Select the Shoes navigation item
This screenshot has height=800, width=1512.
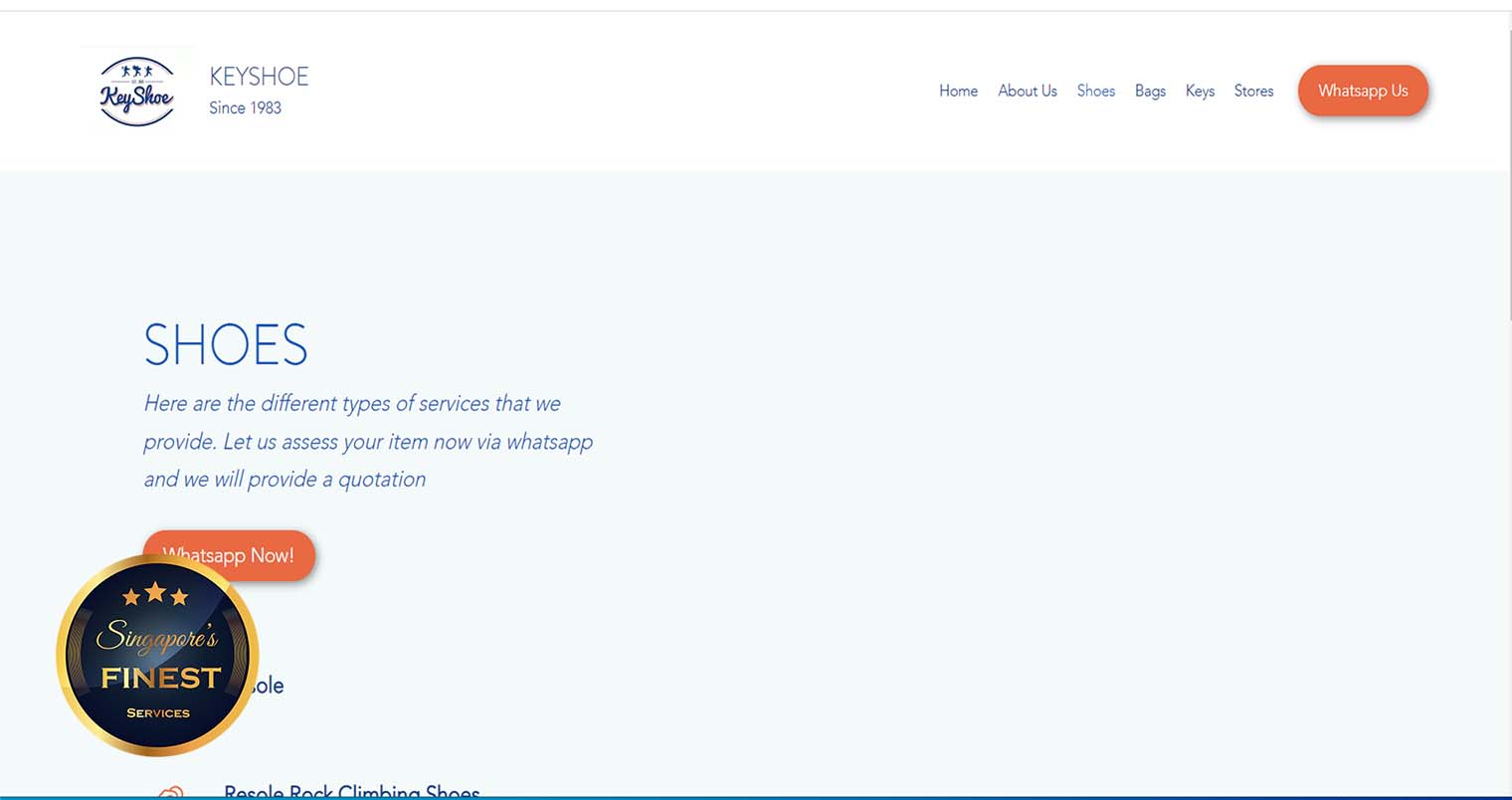point(1095,91)
